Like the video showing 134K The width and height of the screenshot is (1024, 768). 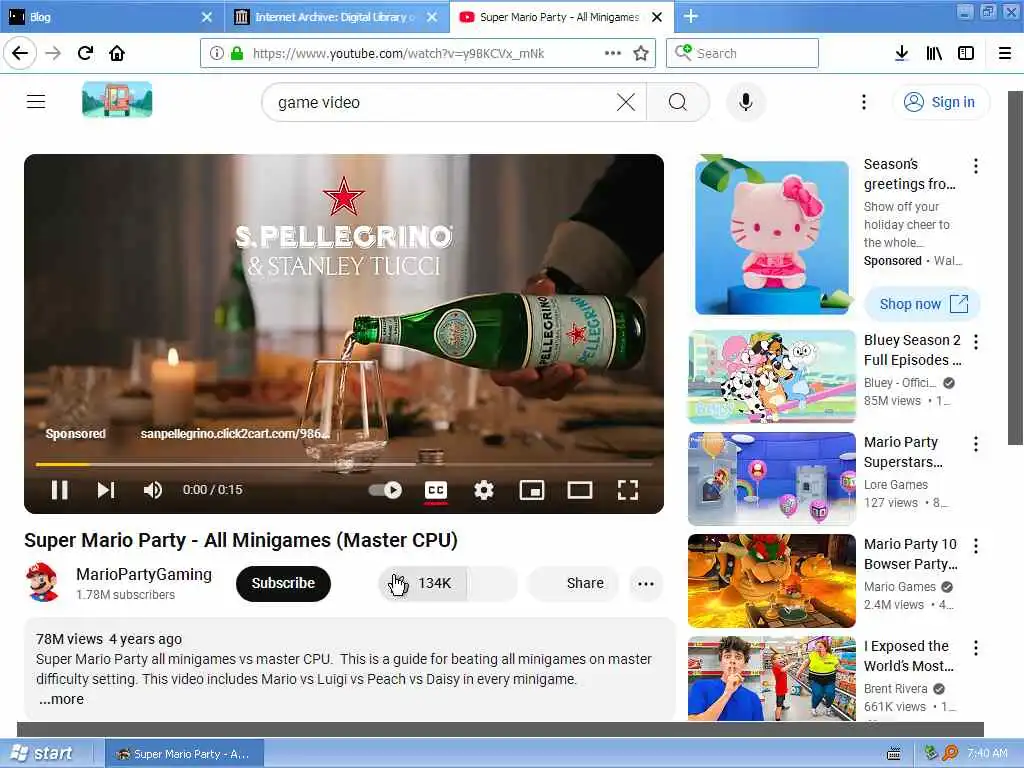click(422, 583)
